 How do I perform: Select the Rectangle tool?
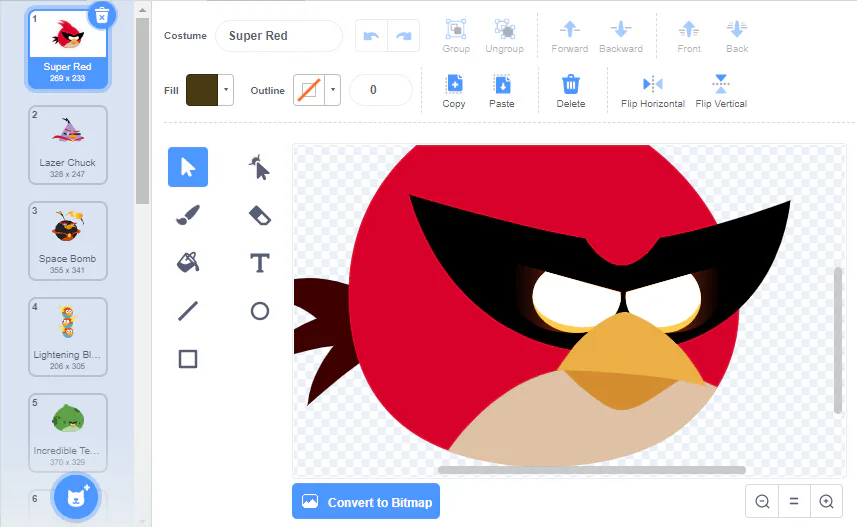point(187,359)
